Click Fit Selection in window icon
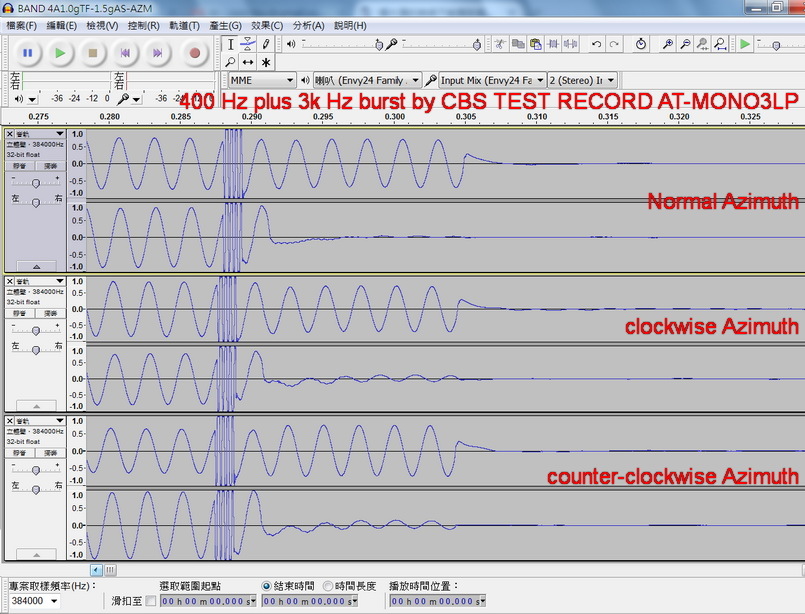805x614 pixels. pyautogui.click(x=702, y=45)
